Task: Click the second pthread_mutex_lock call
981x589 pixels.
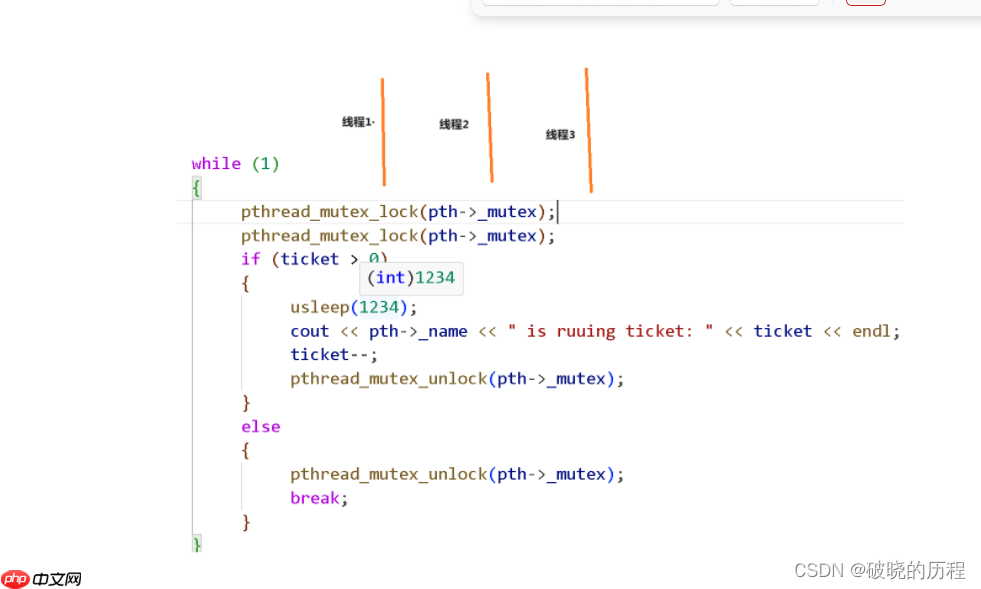Action: coord(329,236)
